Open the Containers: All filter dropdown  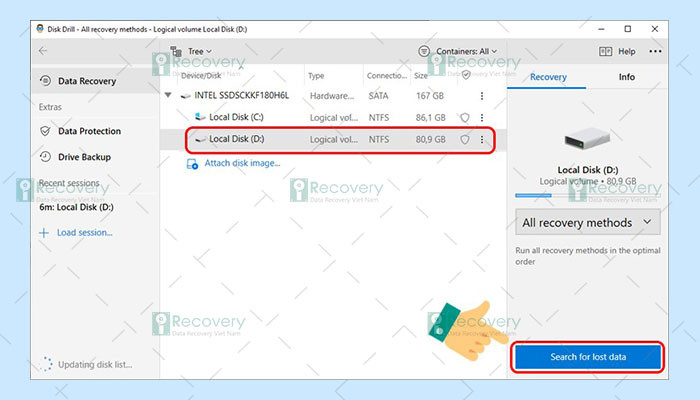458,51
